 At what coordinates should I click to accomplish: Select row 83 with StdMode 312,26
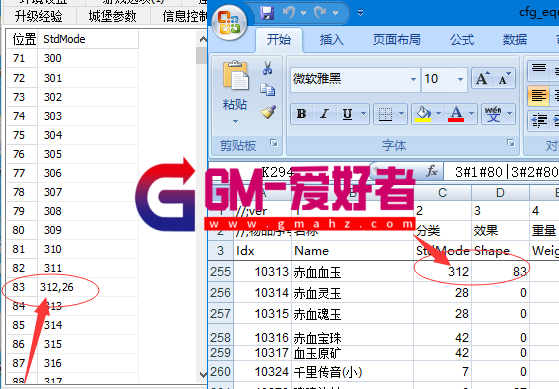coord(72,287)
